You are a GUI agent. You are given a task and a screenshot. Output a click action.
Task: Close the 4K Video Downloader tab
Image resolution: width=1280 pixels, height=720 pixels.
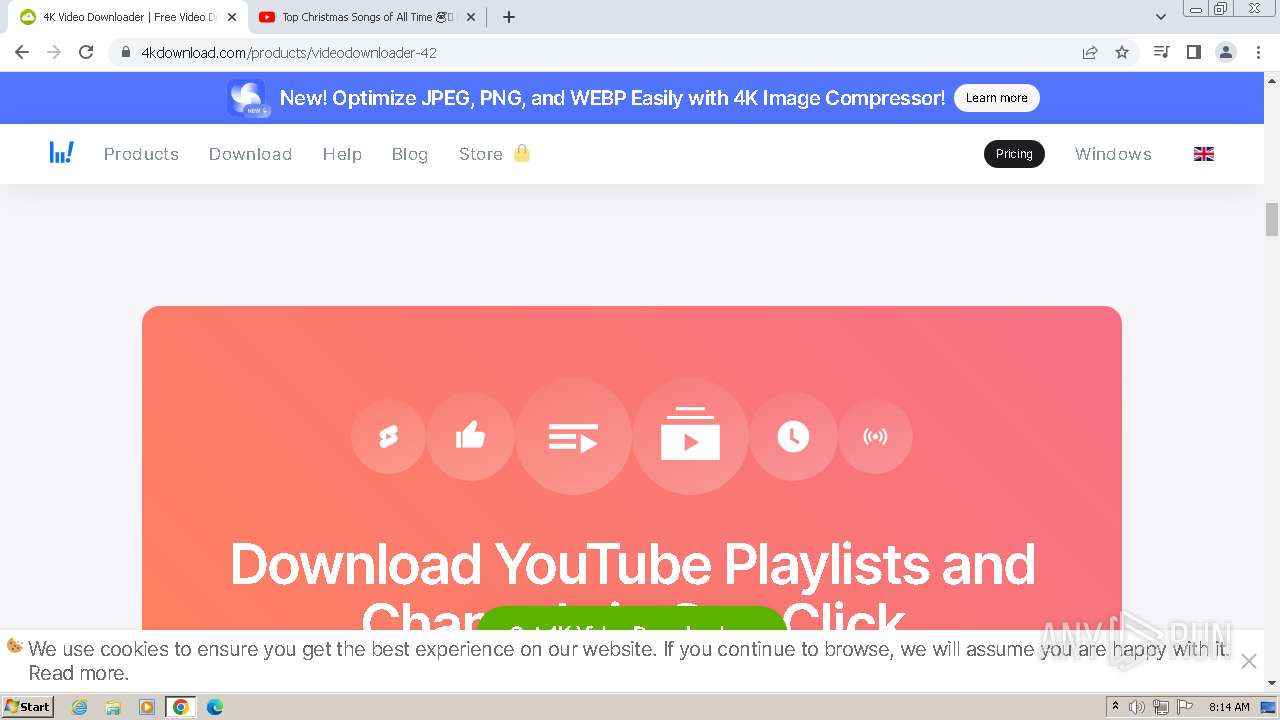(x=232, y=17)
